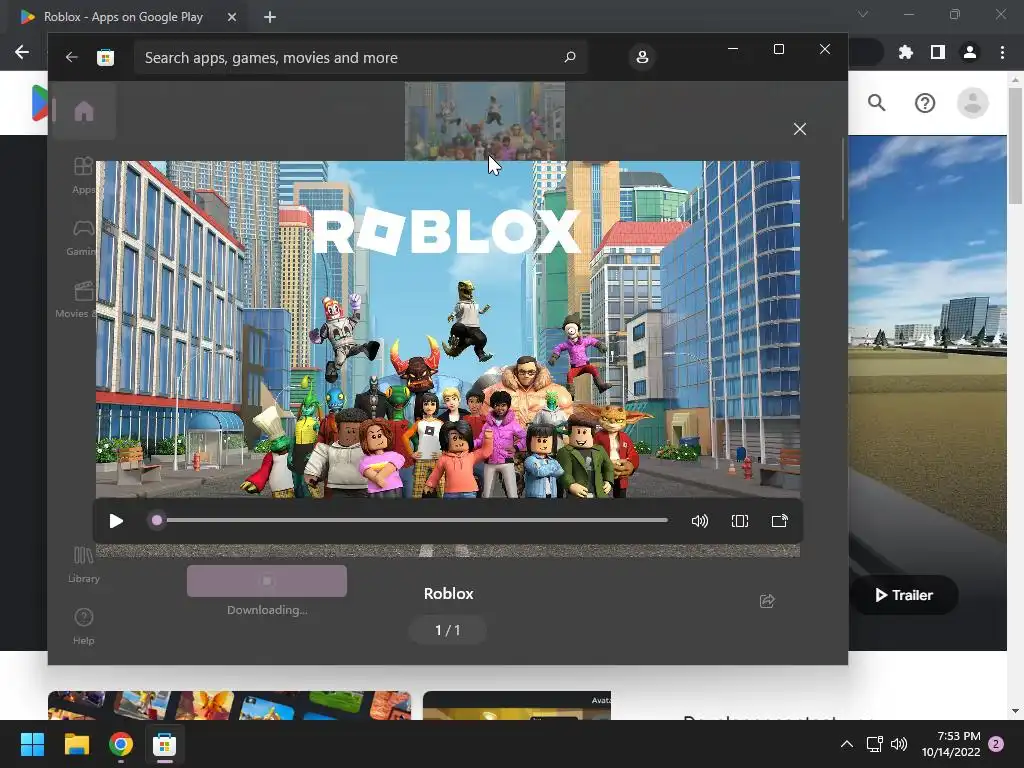Click the video progress slider handle
The width and height of the screenshot is (1024, 768).
click(157, 520)
